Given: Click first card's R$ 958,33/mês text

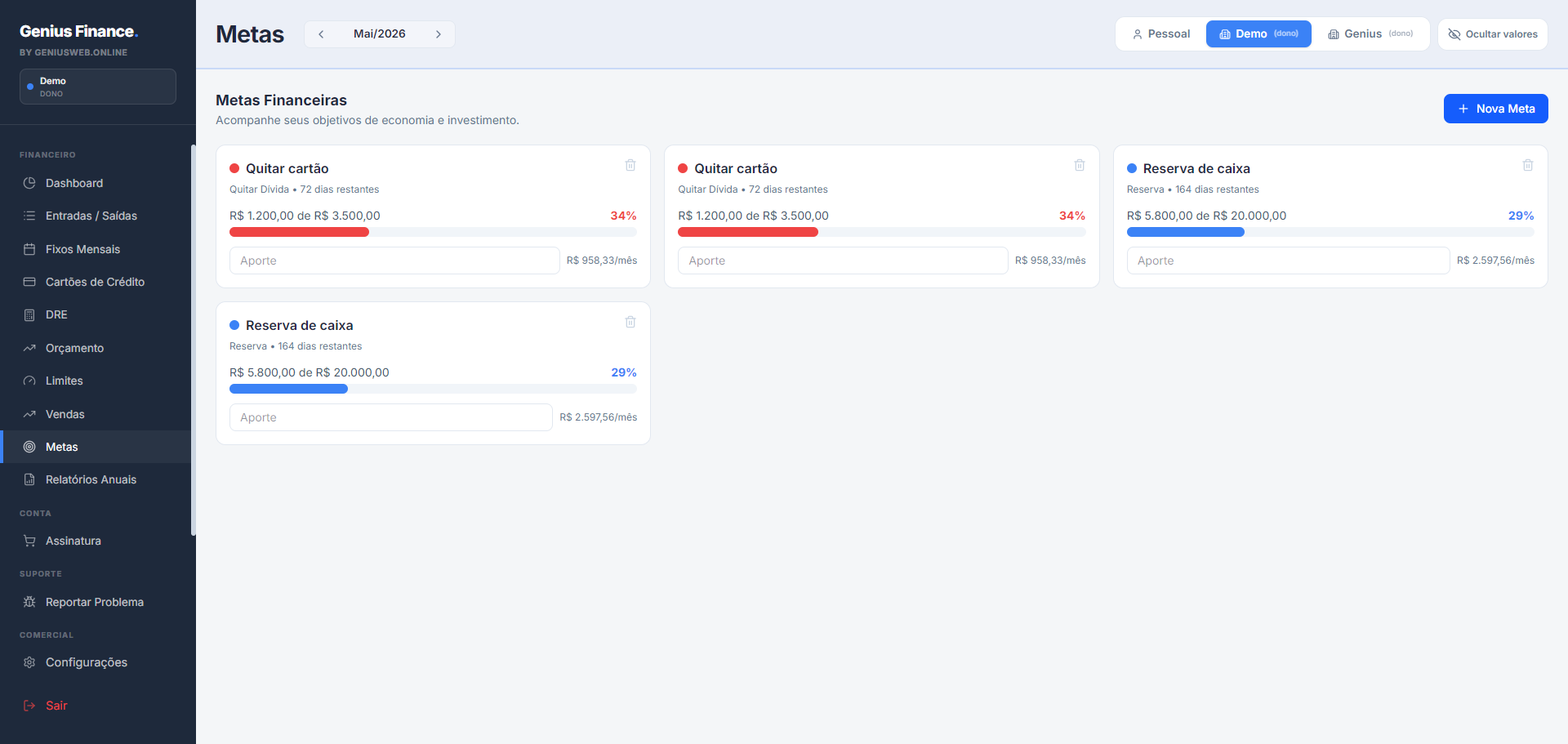Looking at the screenshot, I should (602, 261).
